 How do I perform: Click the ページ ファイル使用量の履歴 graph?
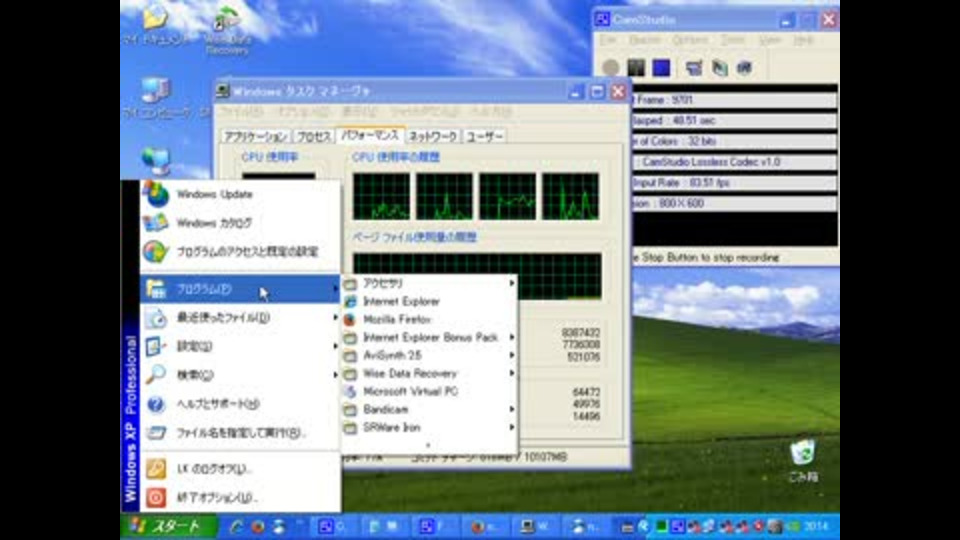point(477,276)
